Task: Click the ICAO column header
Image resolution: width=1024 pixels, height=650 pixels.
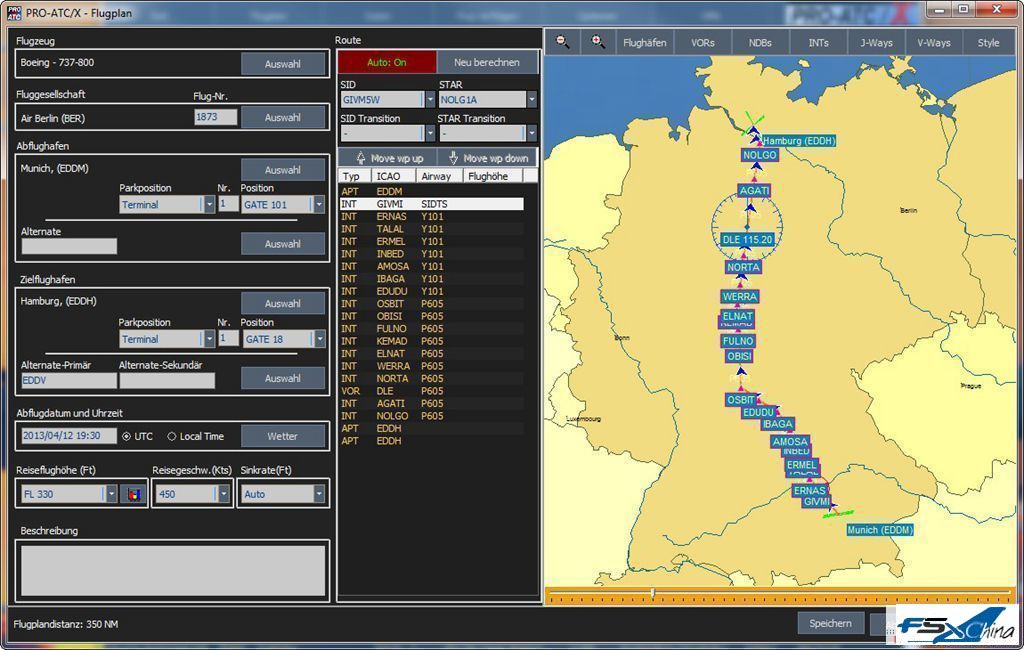Action: 394,176
